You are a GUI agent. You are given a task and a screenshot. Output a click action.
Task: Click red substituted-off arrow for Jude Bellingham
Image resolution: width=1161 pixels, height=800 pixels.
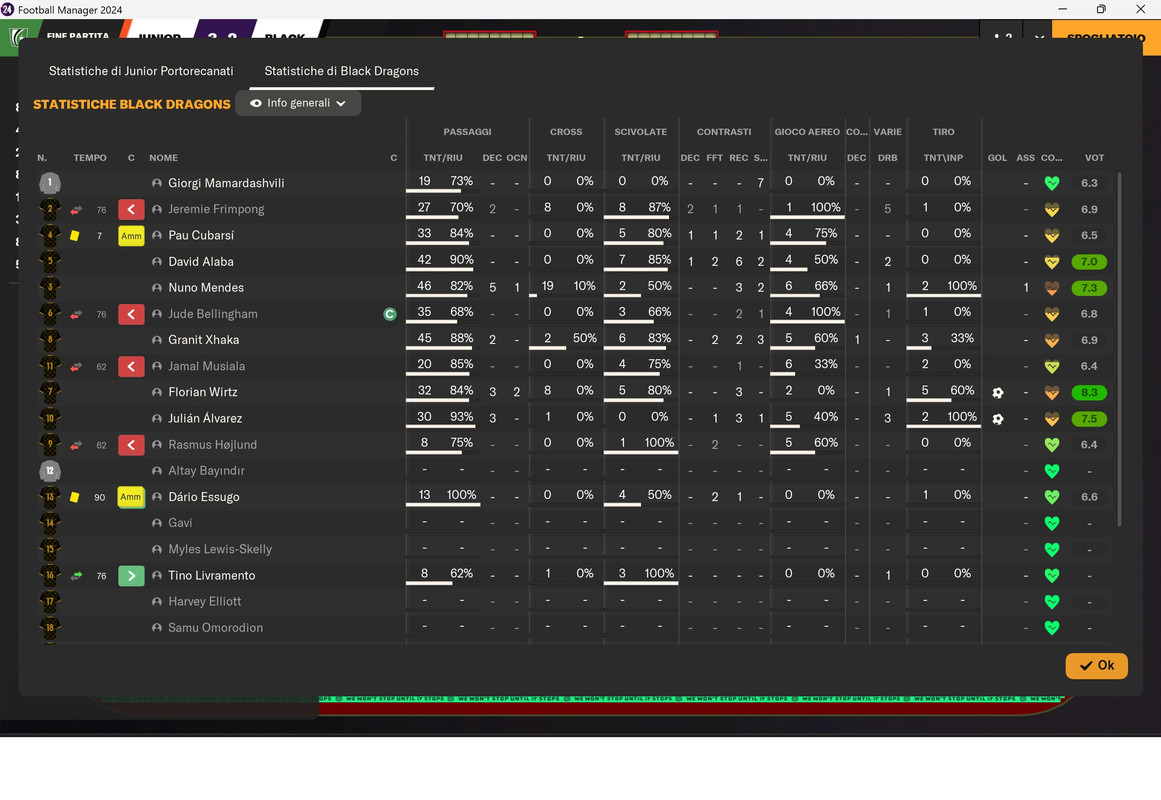pyautogui.click(x=131, y=314)
